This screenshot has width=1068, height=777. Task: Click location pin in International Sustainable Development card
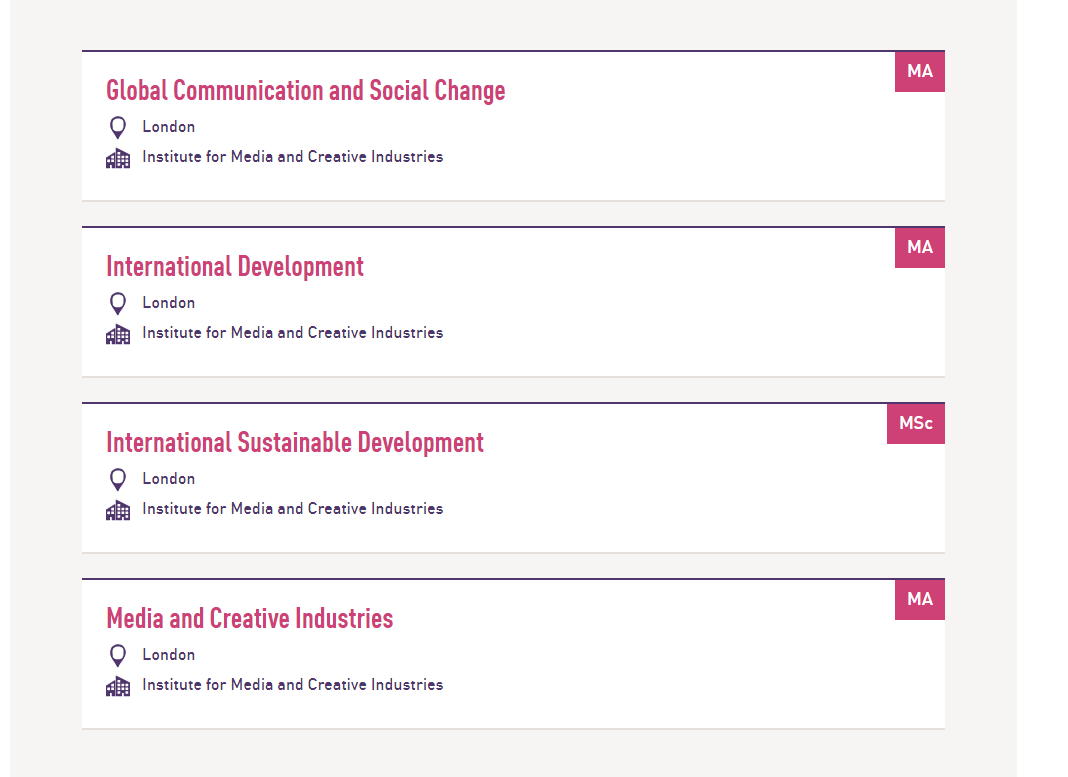118,479
